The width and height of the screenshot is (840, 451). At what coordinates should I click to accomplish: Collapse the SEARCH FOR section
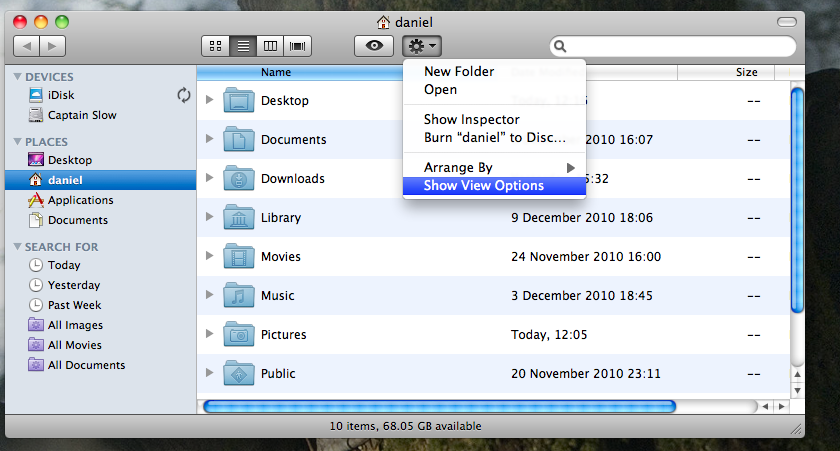[x=18, y=247]
